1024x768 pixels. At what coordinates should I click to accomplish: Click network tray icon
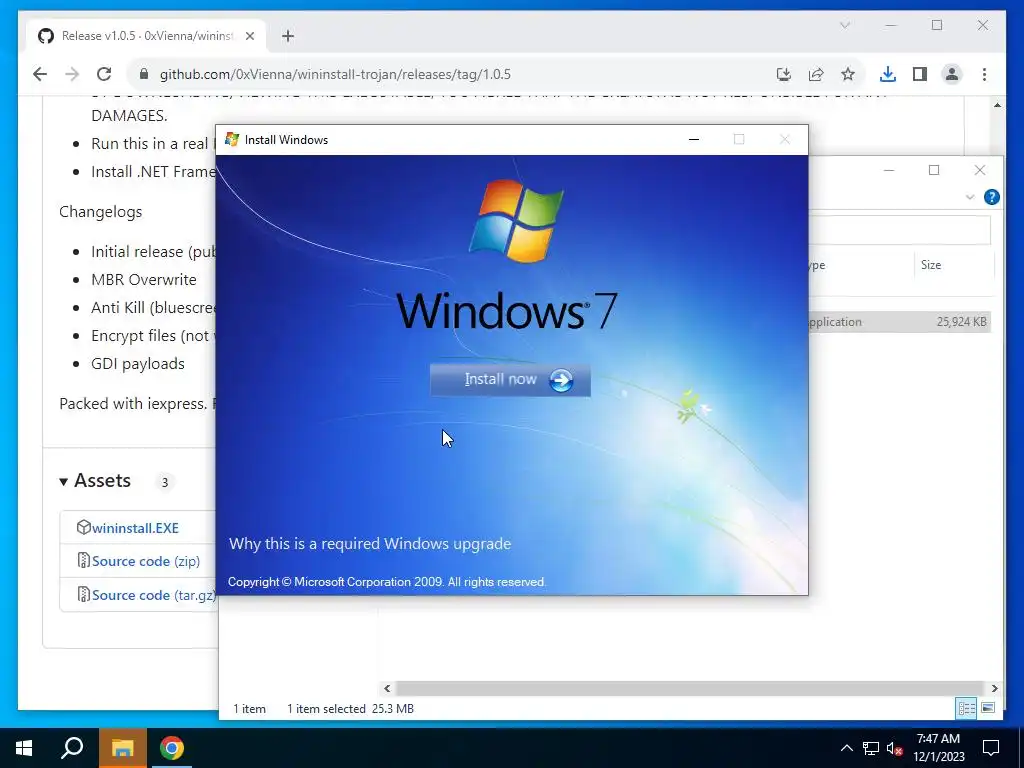pyautogui.click(x=871, y=748)
